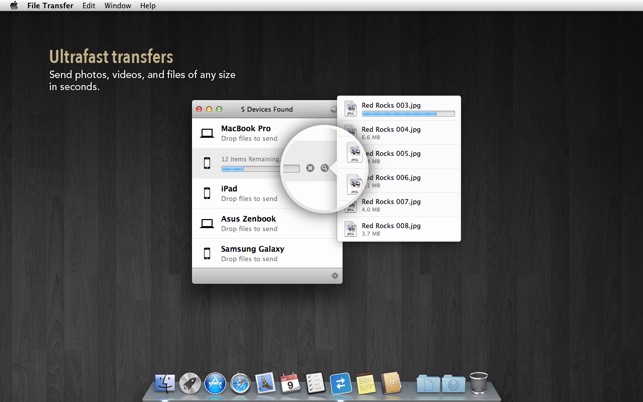This screenshot has height=402, width=643.
Task: Open Stickies notes icon in Dock
Action: click(366, 384)
